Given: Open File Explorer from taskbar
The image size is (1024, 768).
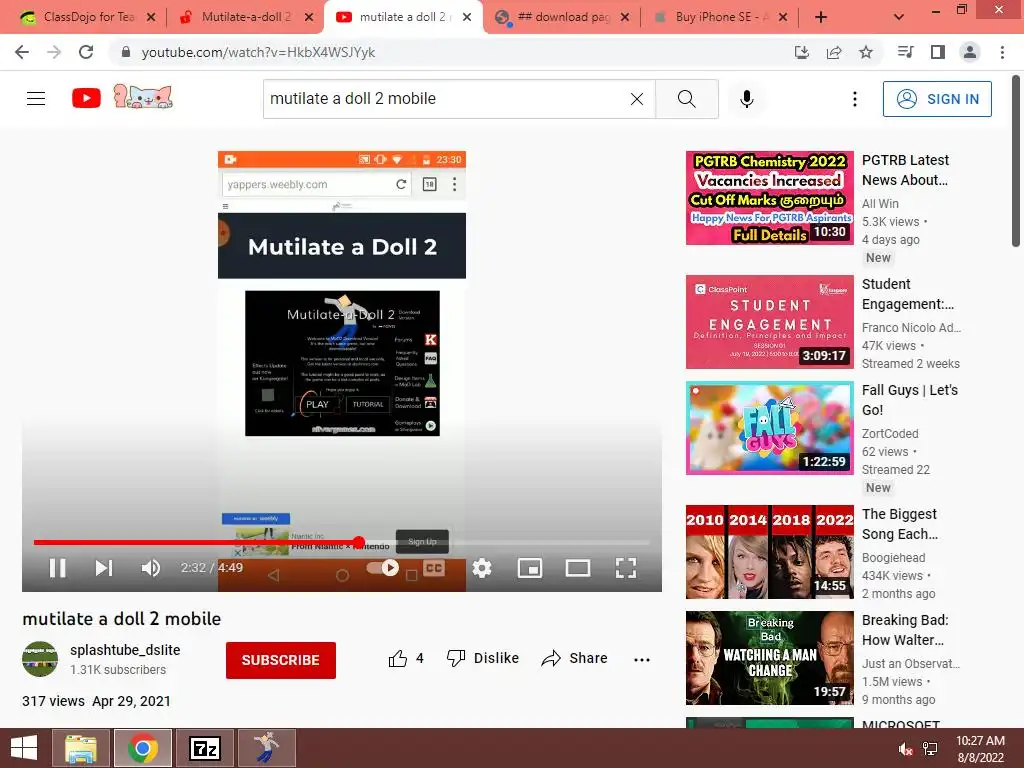Looking at the screenshot, I should point(80,748).
